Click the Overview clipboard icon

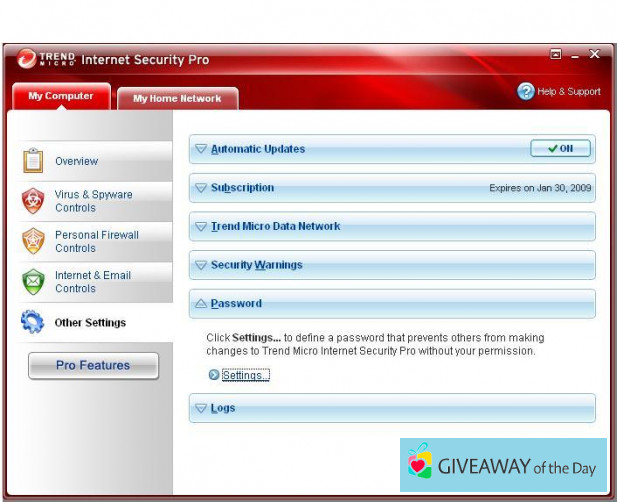tap(33, 160)
